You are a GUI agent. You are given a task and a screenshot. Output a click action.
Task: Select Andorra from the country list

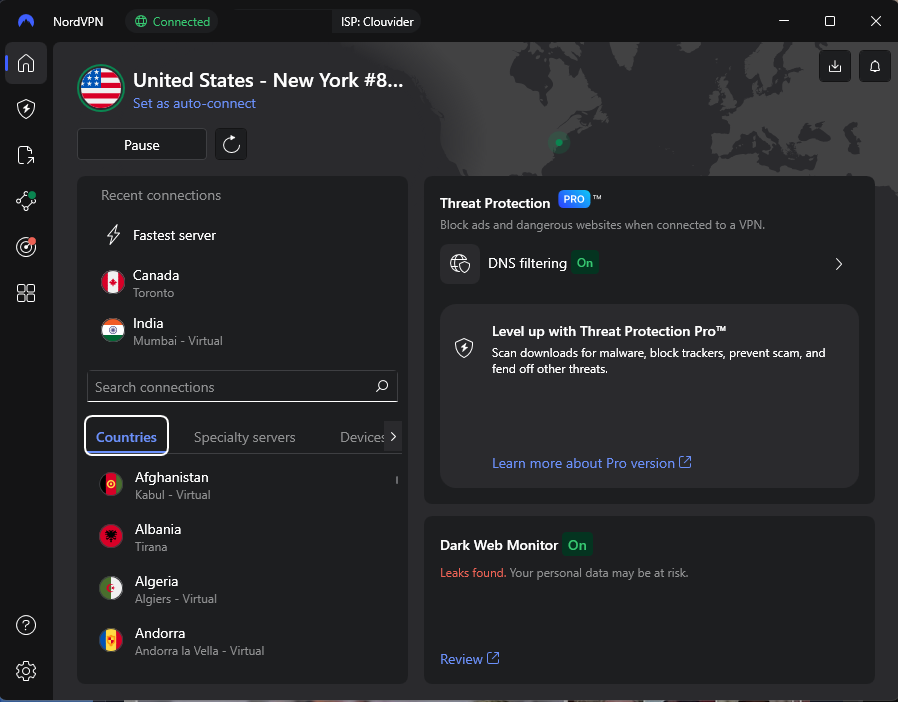[242, 641]
